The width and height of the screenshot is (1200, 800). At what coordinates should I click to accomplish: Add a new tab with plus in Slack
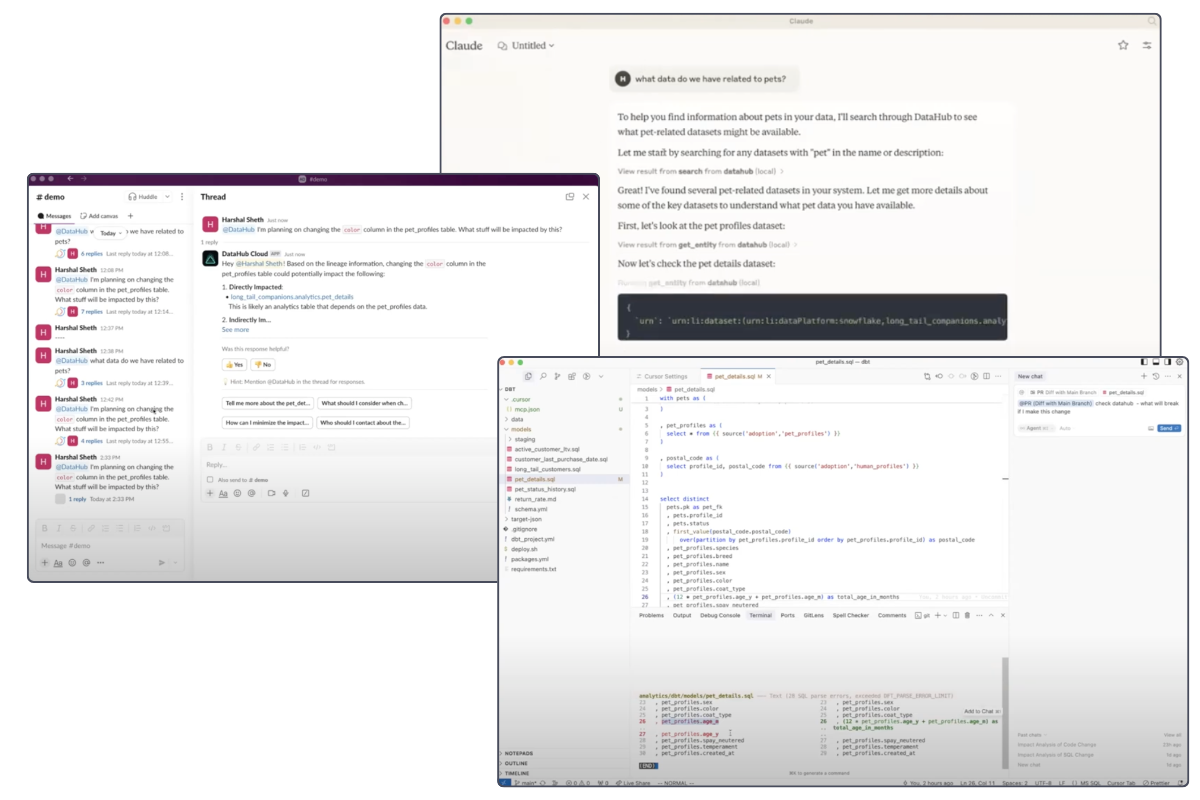pos(130,216)
